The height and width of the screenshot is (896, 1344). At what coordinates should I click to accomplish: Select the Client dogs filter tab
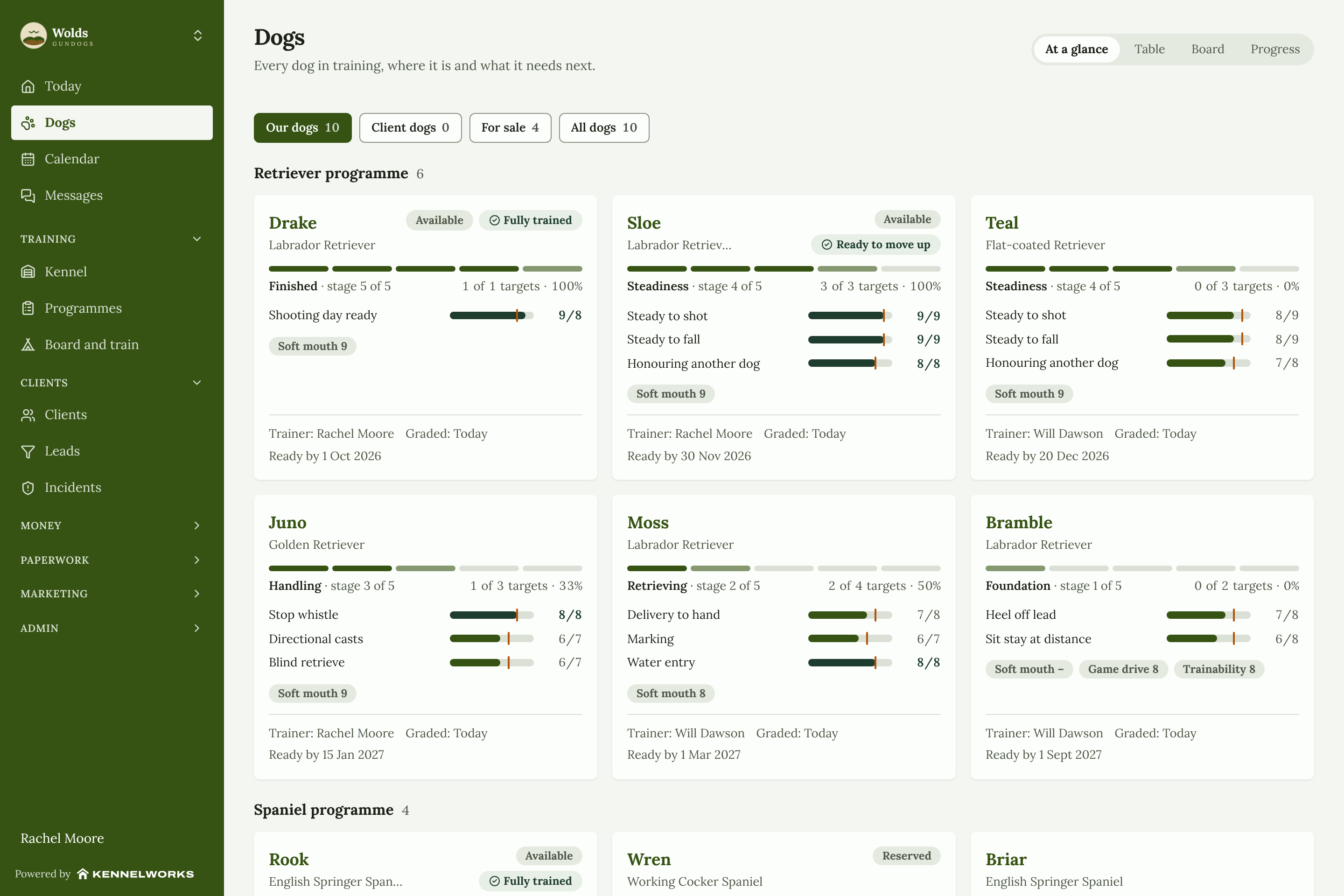410,127
